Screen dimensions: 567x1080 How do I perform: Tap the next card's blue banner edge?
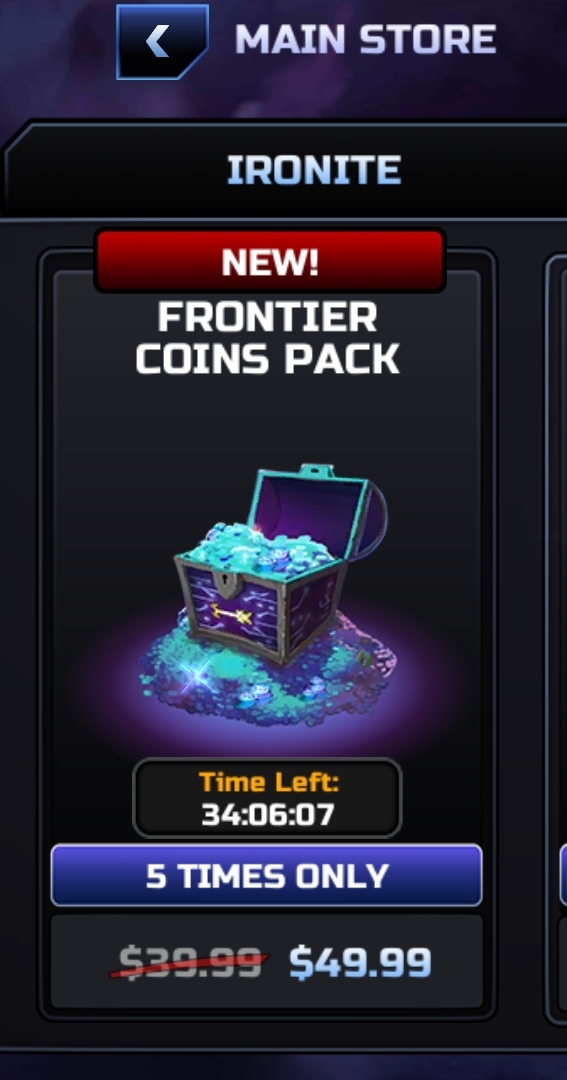(563, 875)
